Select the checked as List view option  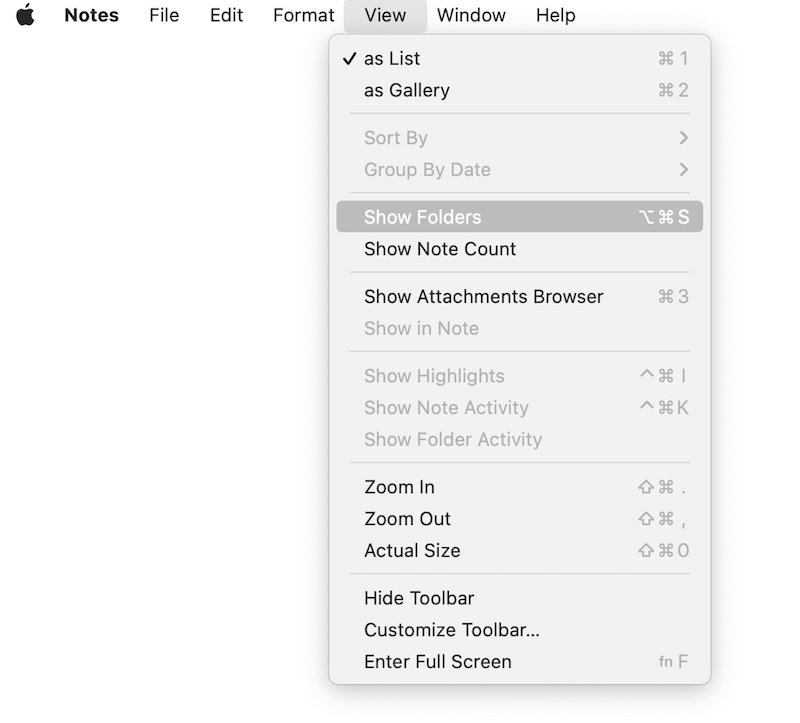392,59
